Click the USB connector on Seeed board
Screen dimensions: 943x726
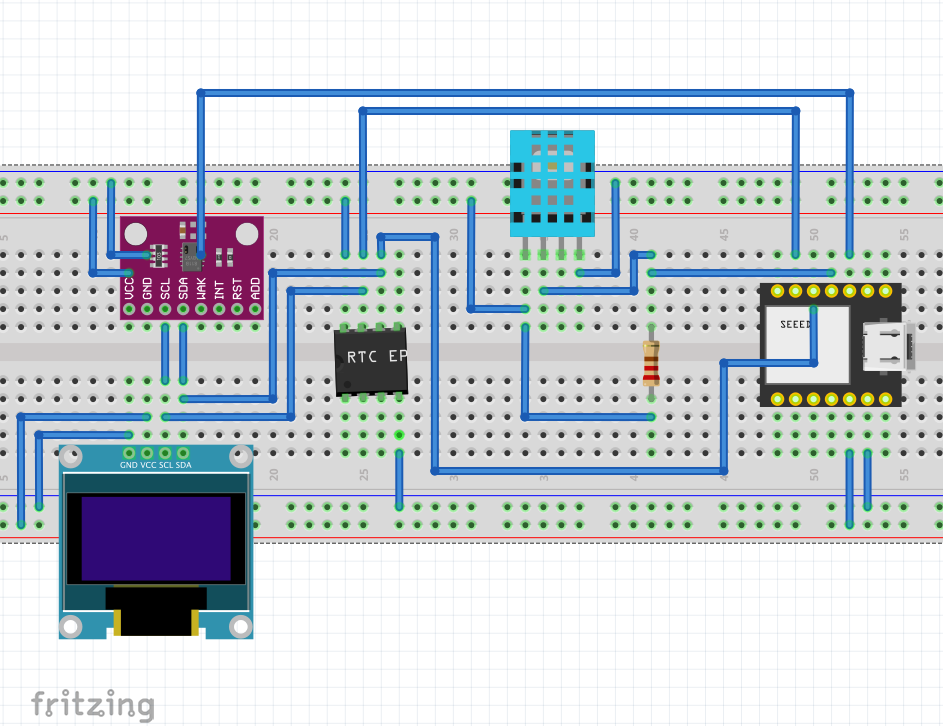886,345
